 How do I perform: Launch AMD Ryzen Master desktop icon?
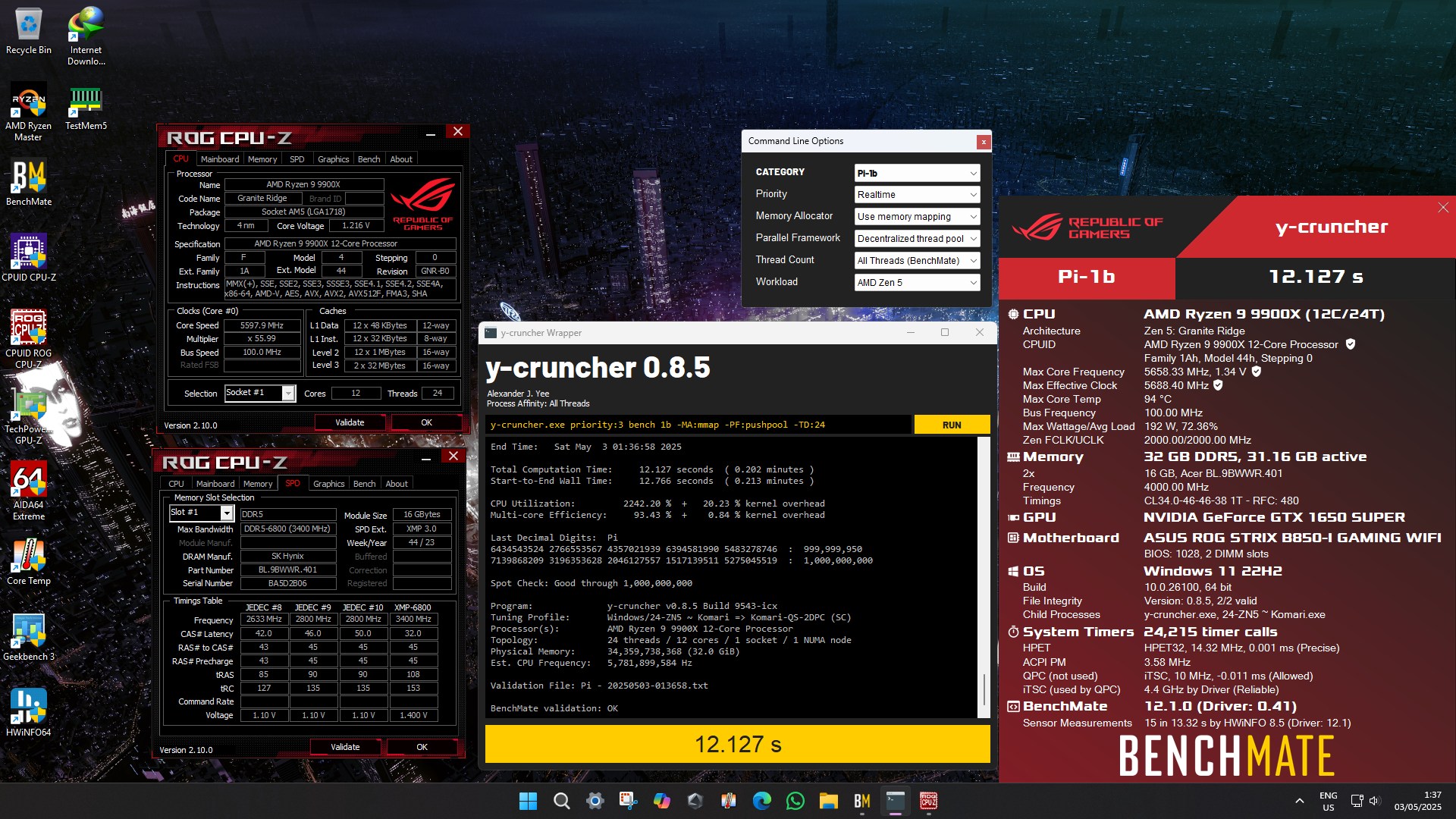29,111
